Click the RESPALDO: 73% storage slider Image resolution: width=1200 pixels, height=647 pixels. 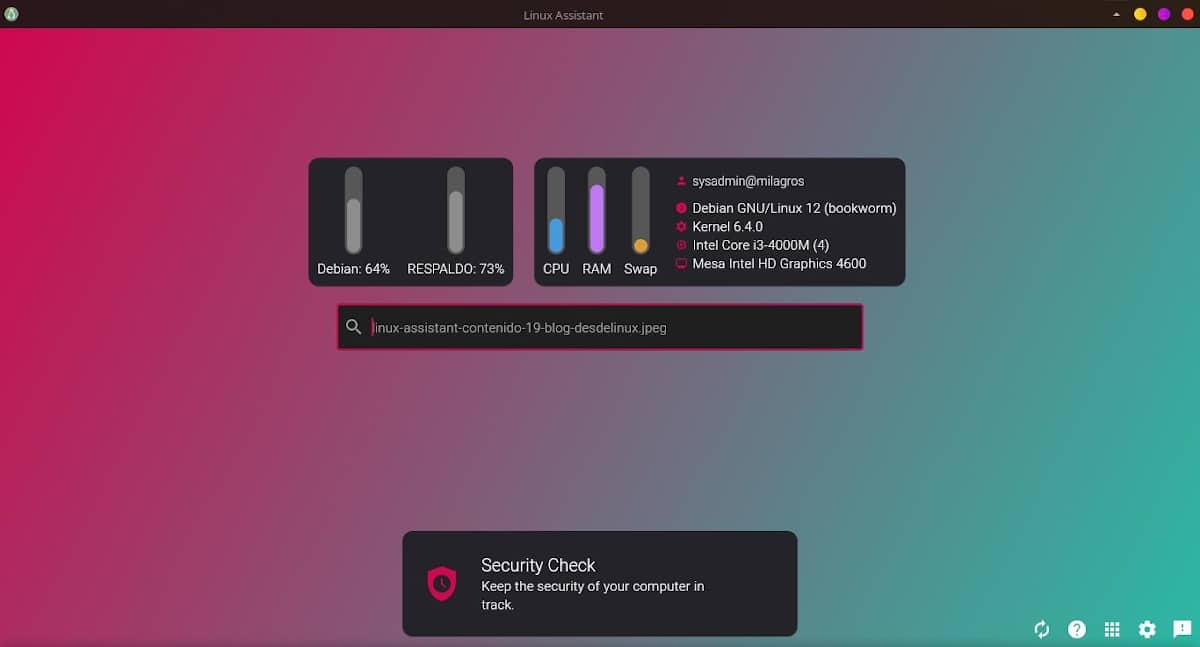(x=456, y=210)
